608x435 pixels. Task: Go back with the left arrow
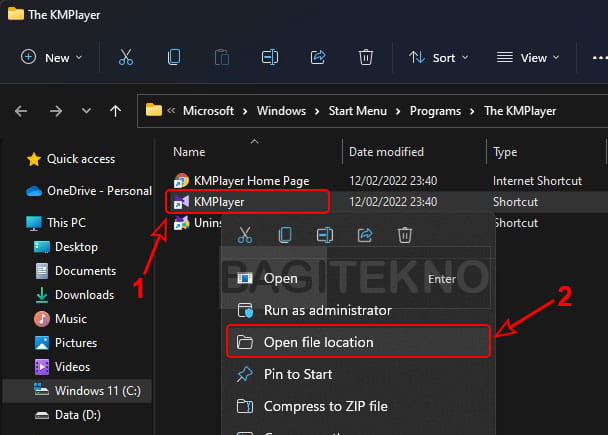pyautogui.click(x=21, y=111)
